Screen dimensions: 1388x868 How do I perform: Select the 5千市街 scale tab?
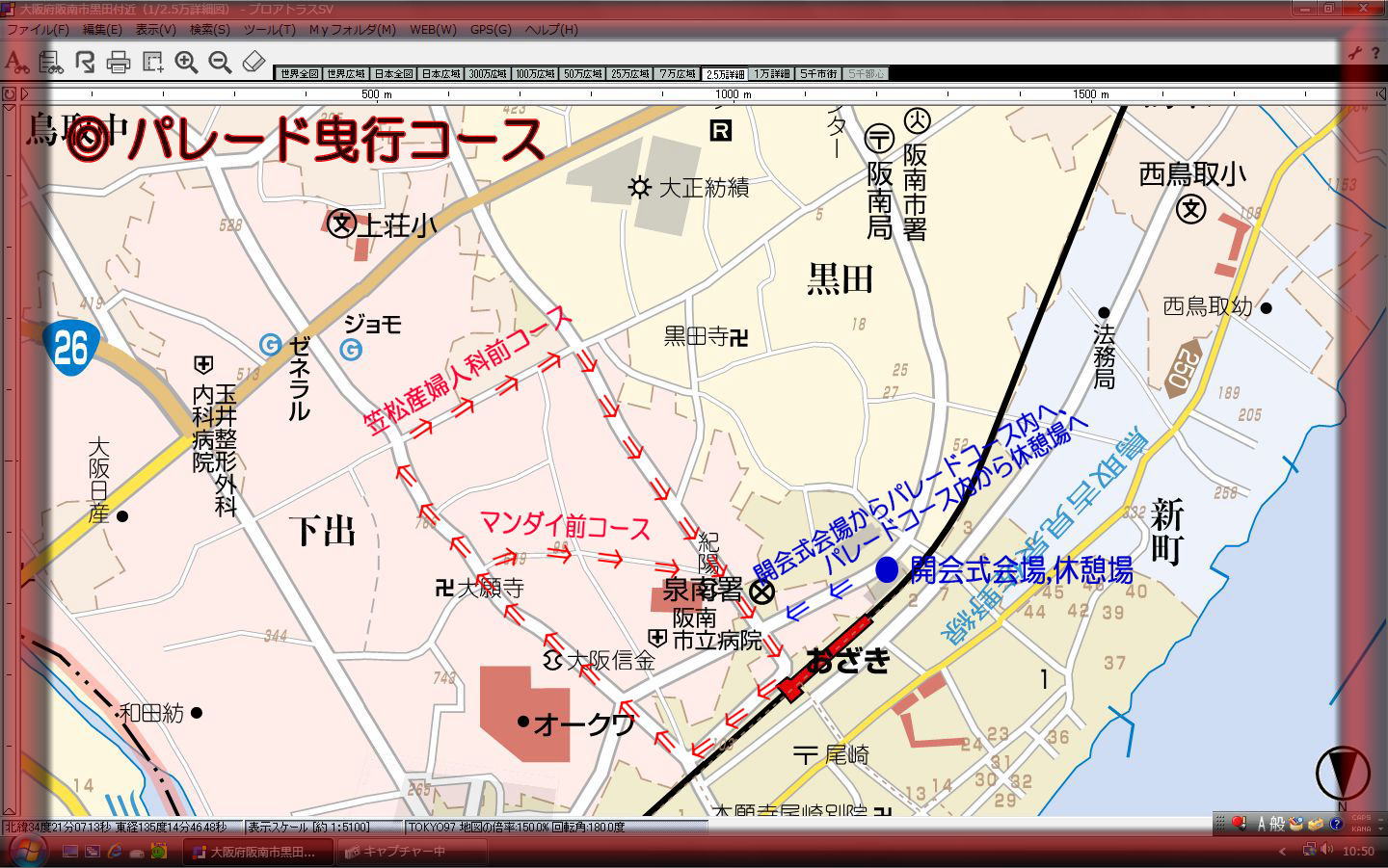tap(818, 74)
